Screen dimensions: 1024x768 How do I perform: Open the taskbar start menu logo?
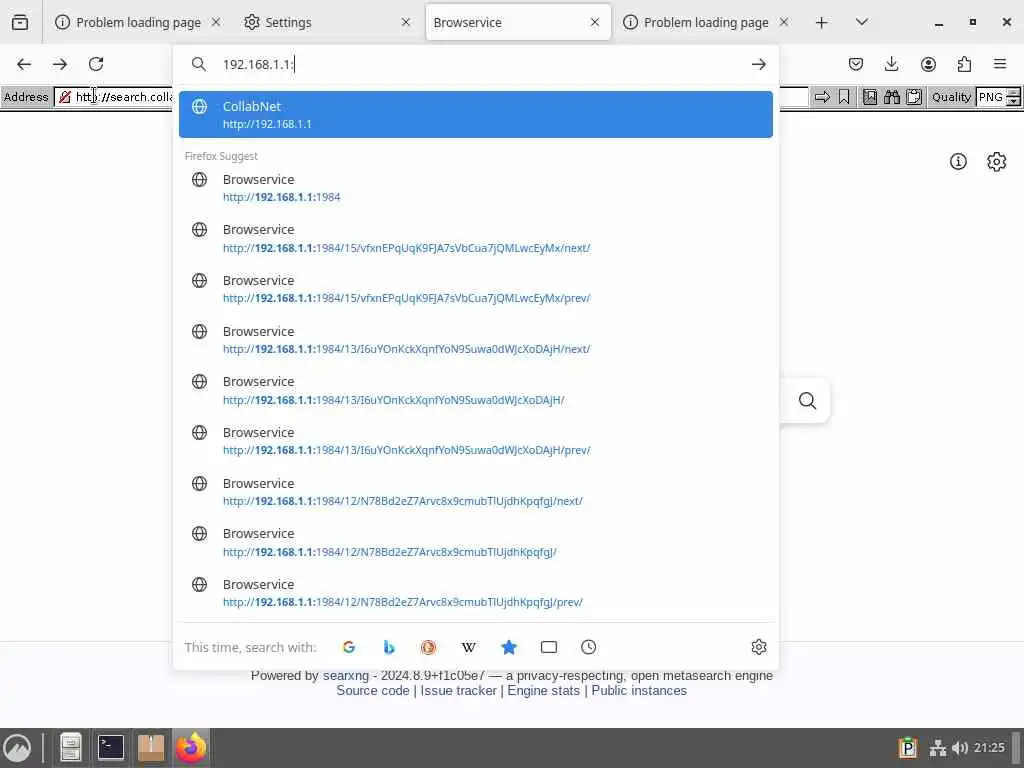(x=17, y=748)
